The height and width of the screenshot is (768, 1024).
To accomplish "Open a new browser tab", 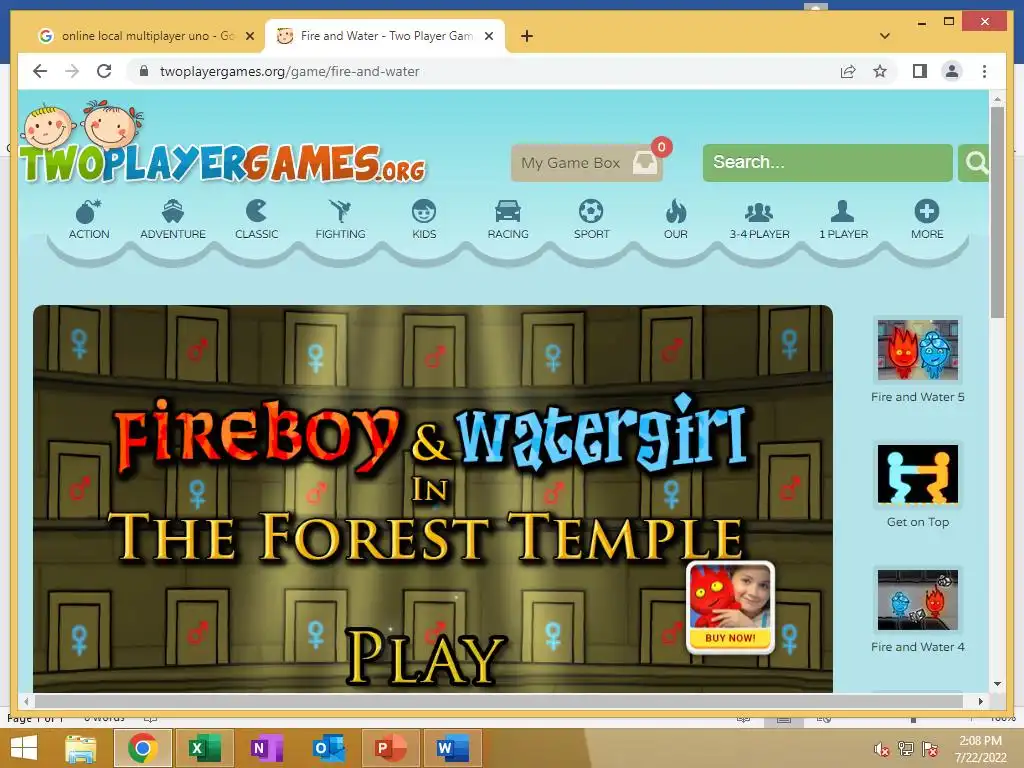I will pos(527,37).
